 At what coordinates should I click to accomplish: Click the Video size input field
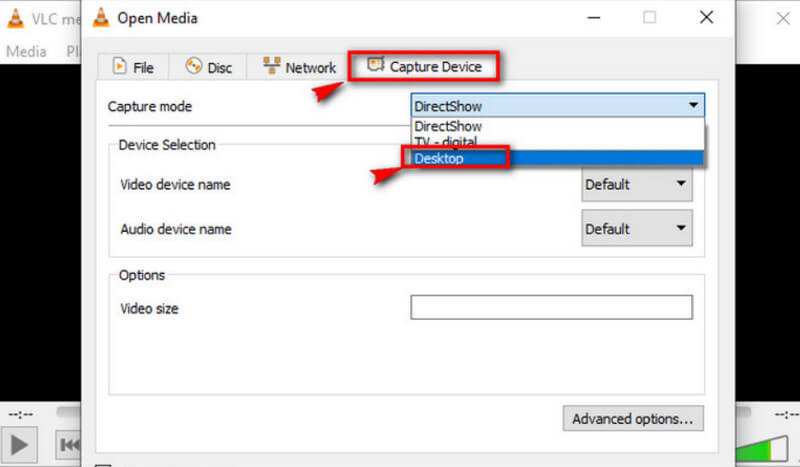tap(552, 307)
